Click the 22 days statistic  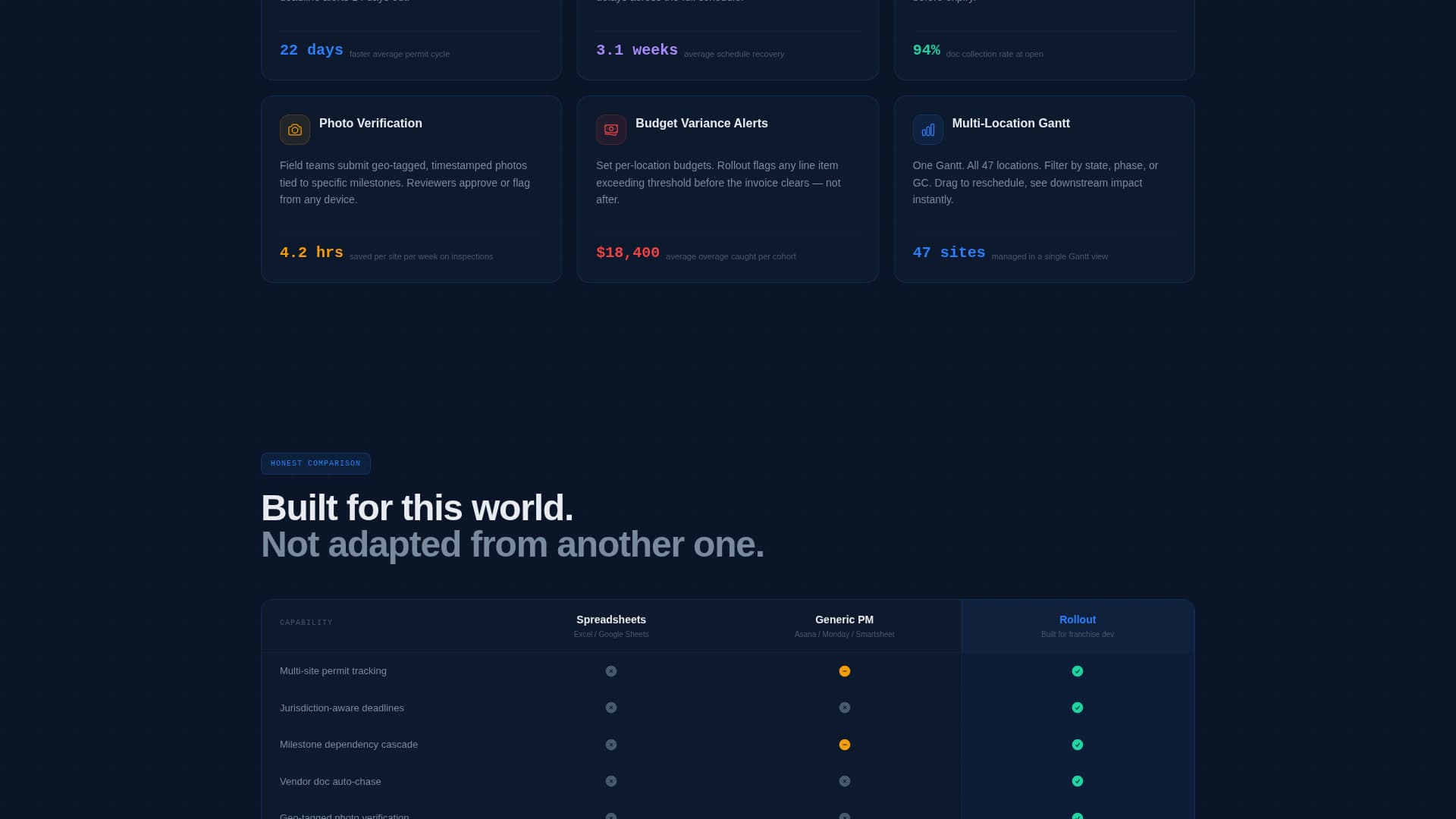(x=312, y=50)
